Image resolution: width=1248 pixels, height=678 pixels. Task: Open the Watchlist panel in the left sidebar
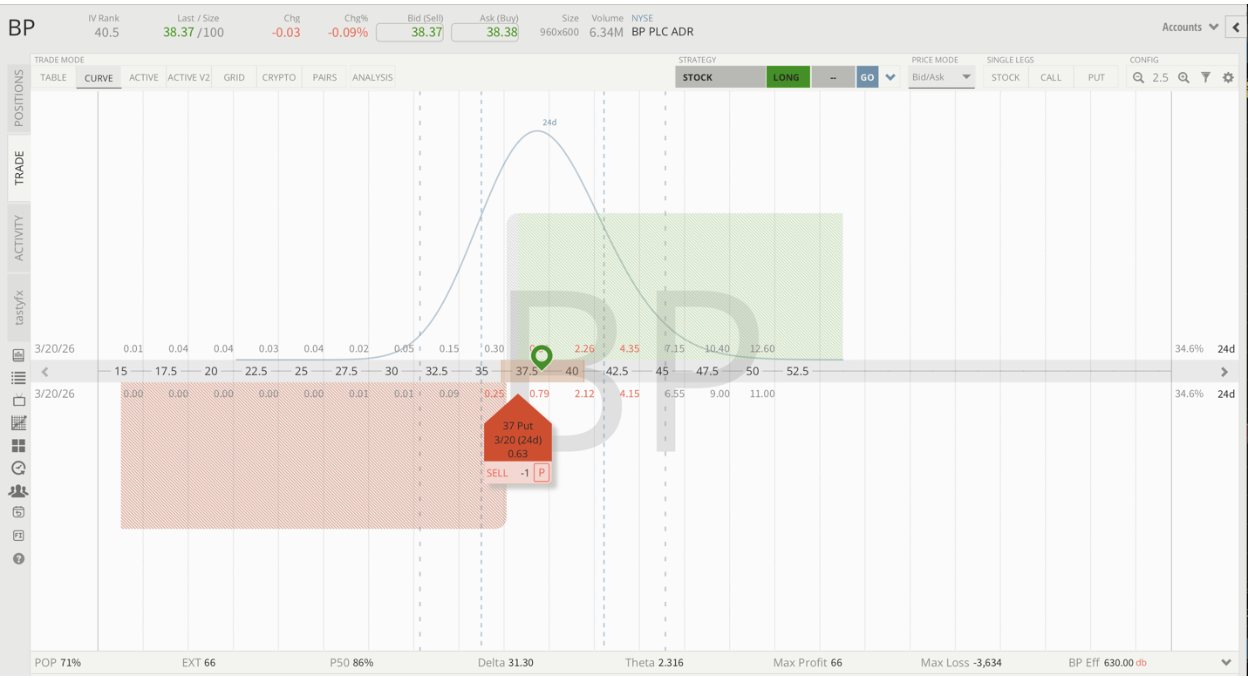[x=17, y=377]
